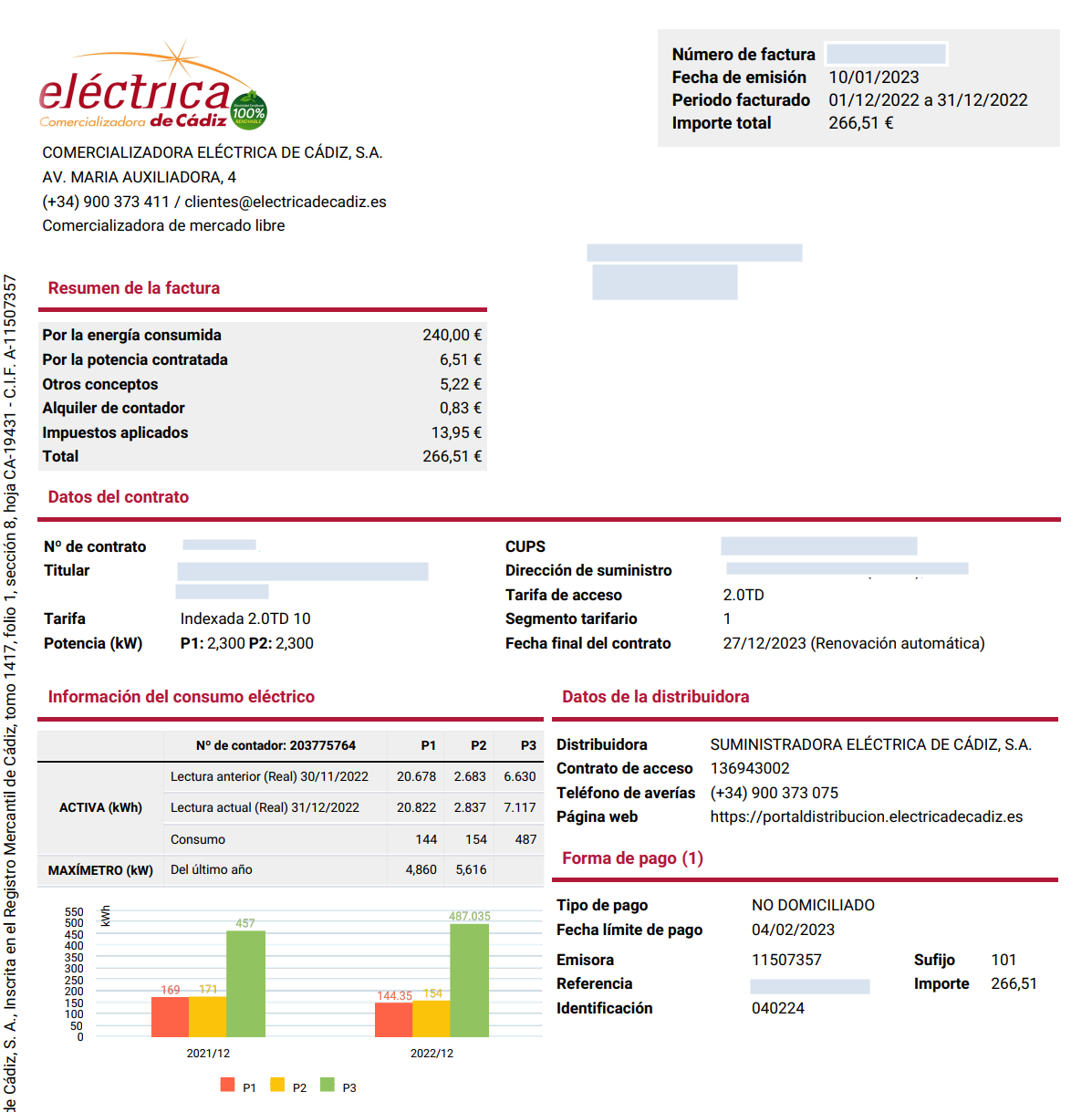Select distributor name SUMINISTRADORA ELÉCTRICA DE CÁDIZ, S.A.

(871, 744)
